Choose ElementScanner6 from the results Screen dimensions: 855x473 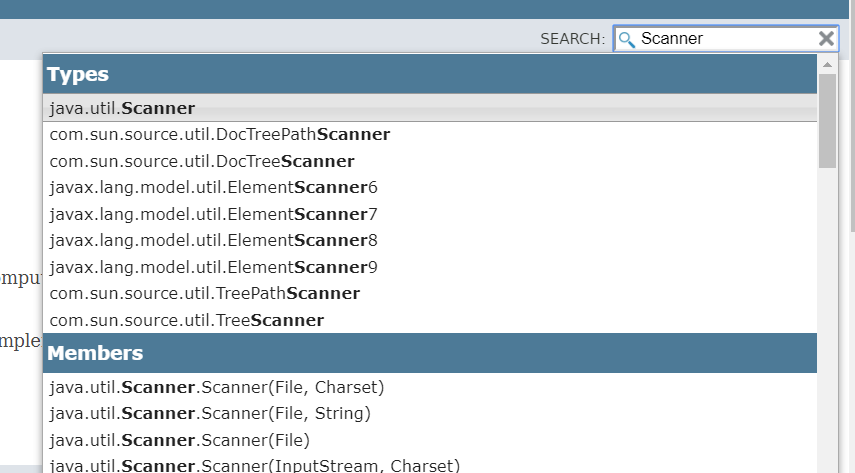pyautogui.click(x=430, y=187)
